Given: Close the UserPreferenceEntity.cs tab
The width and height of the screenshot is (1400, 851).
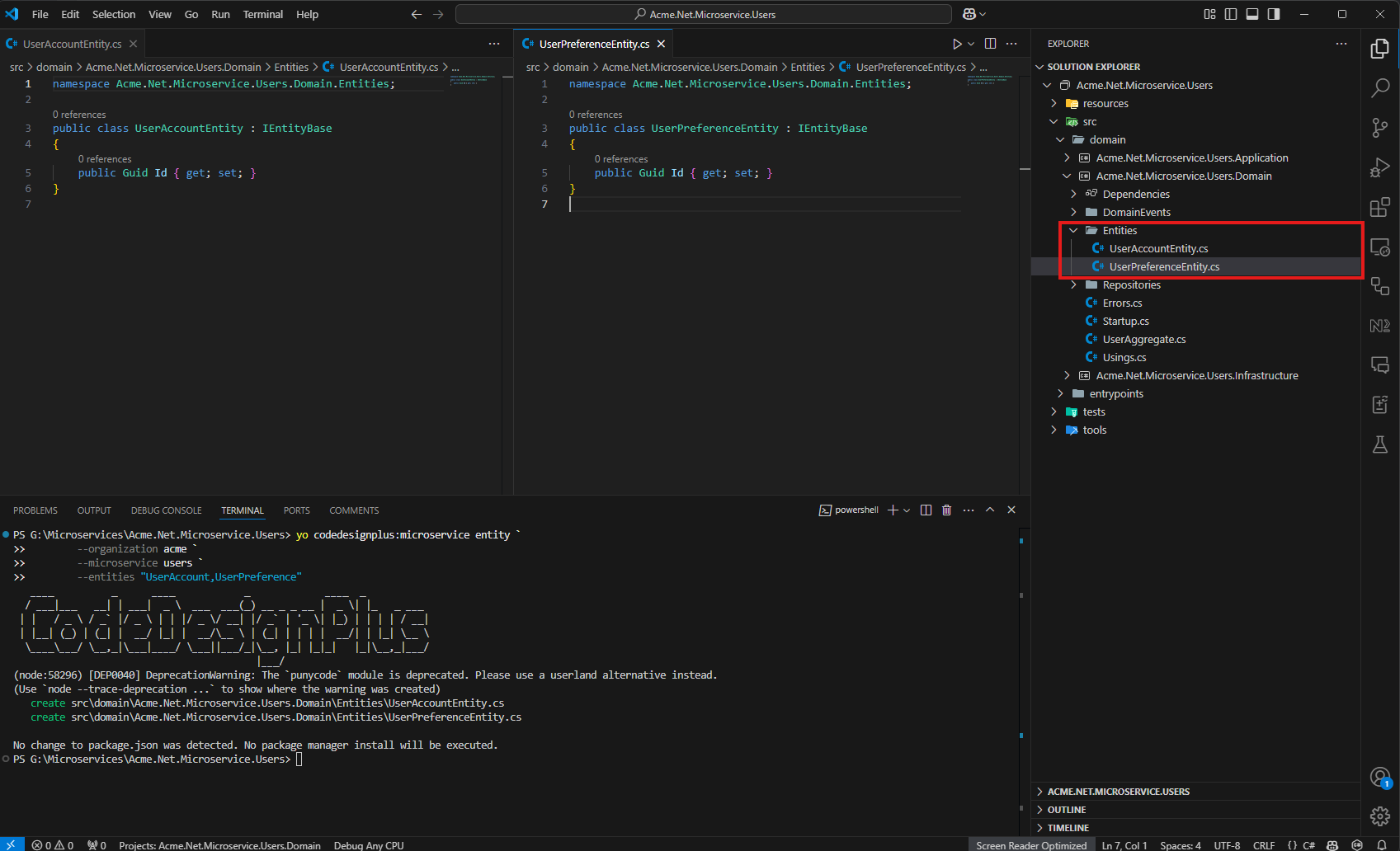Looking at the screenshot, I should (661, 44).
